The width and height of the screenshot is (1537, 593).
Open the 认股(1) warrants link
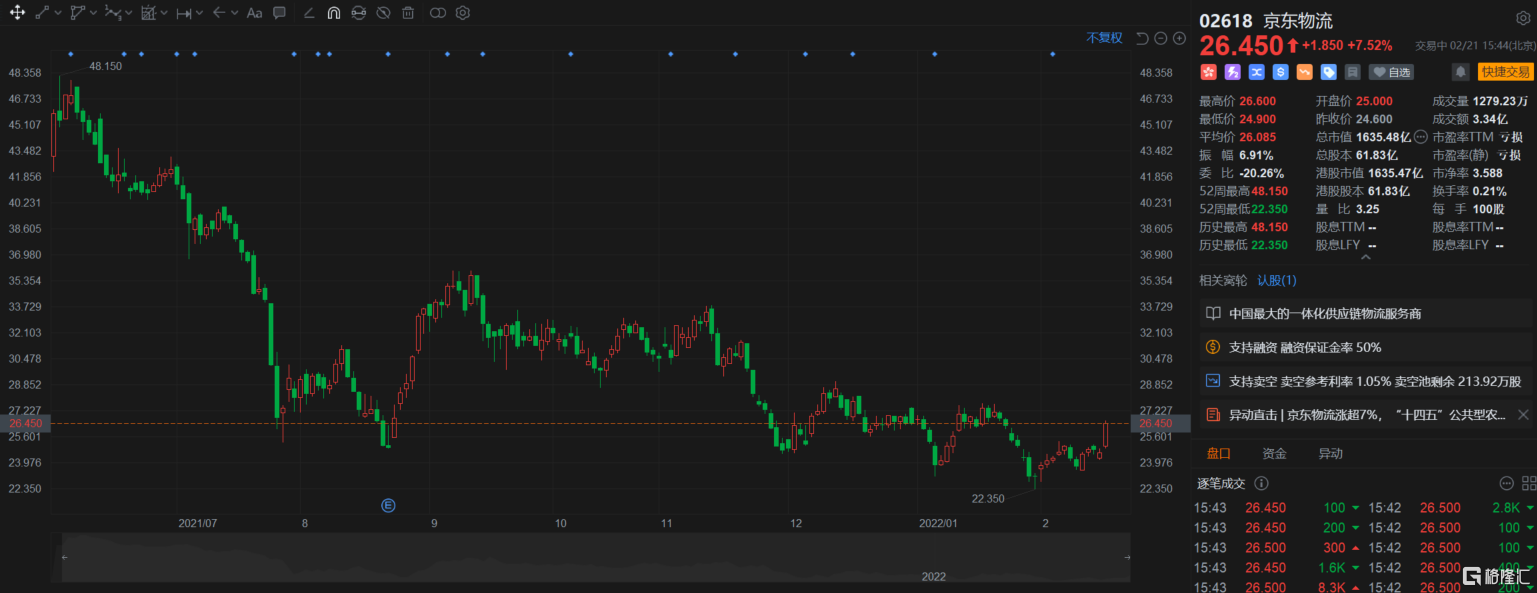pyautogui.click(x=1277, y=281)
